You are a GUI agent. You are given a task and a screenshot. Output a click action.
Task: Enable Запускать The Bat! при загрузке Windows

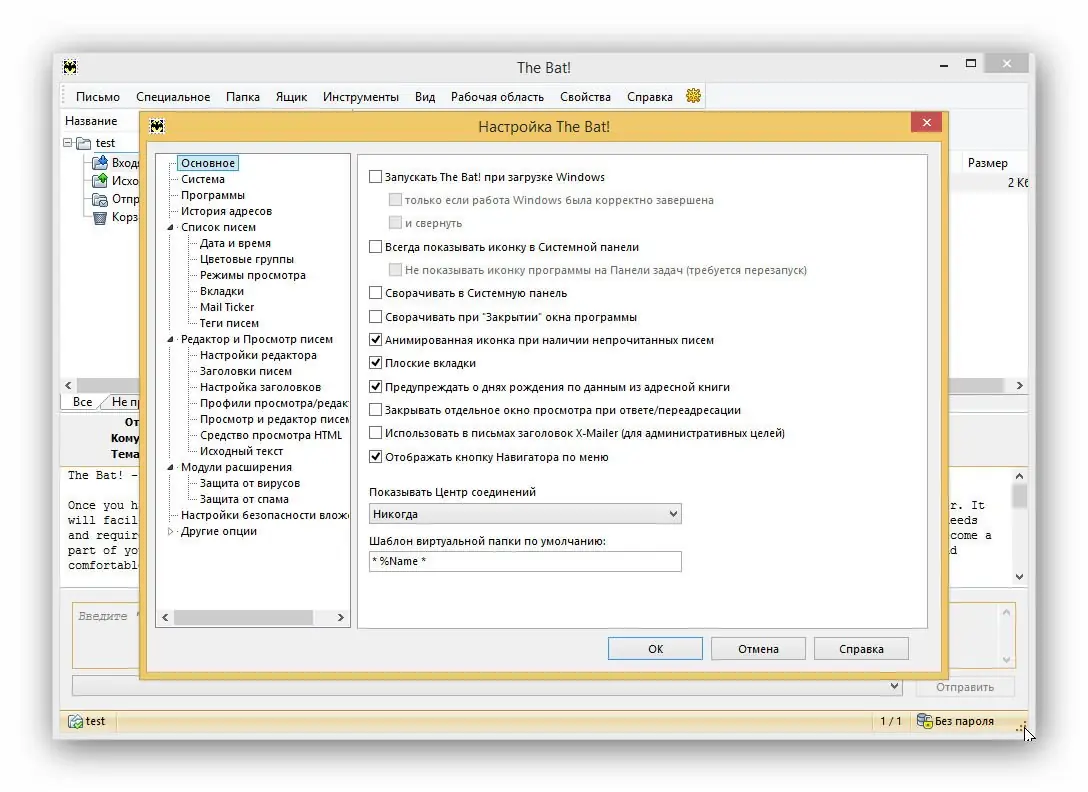click(375, 177)
